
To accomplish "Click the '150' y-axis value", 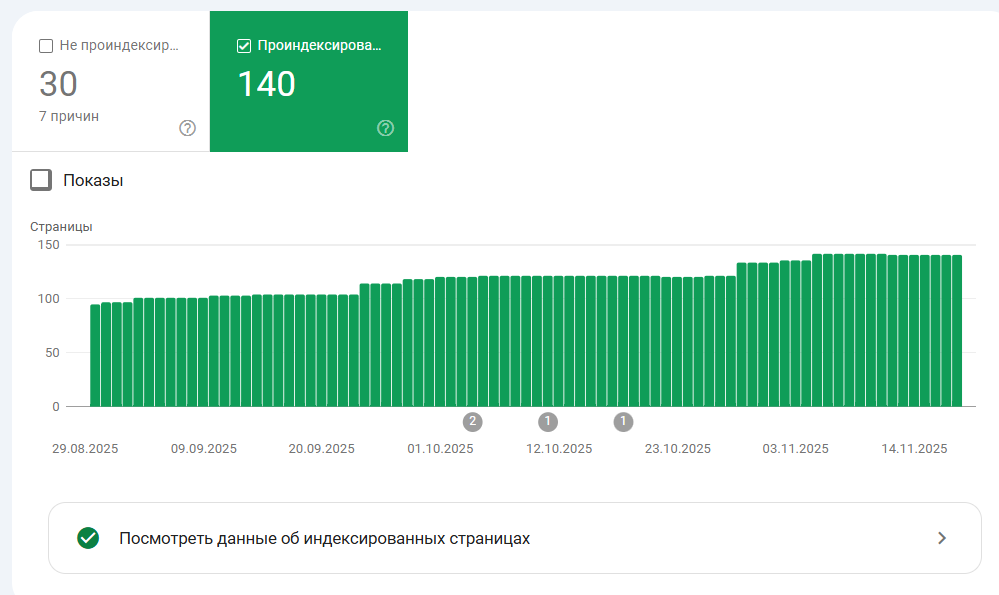I will pyautogui.click(x=48, y=245).
